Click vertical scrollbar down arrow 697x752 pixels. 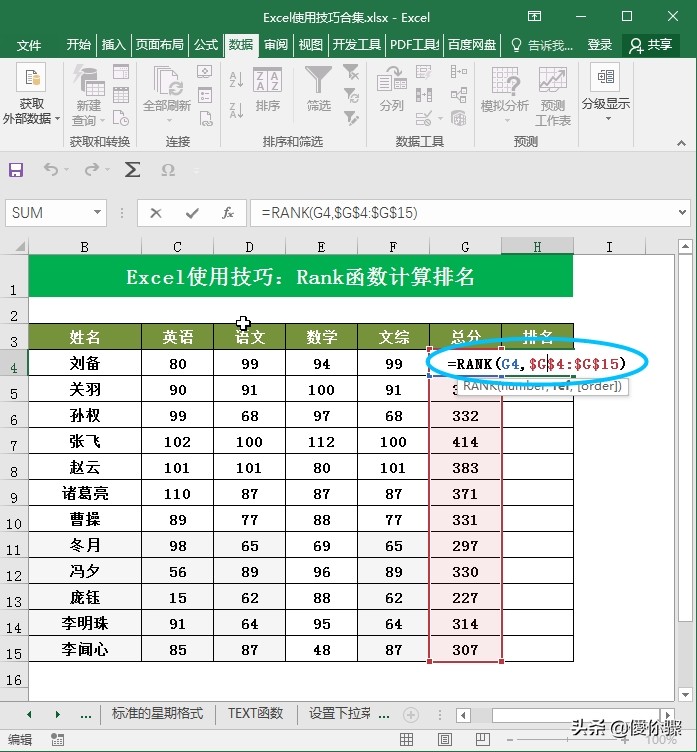tap(685, 694)
